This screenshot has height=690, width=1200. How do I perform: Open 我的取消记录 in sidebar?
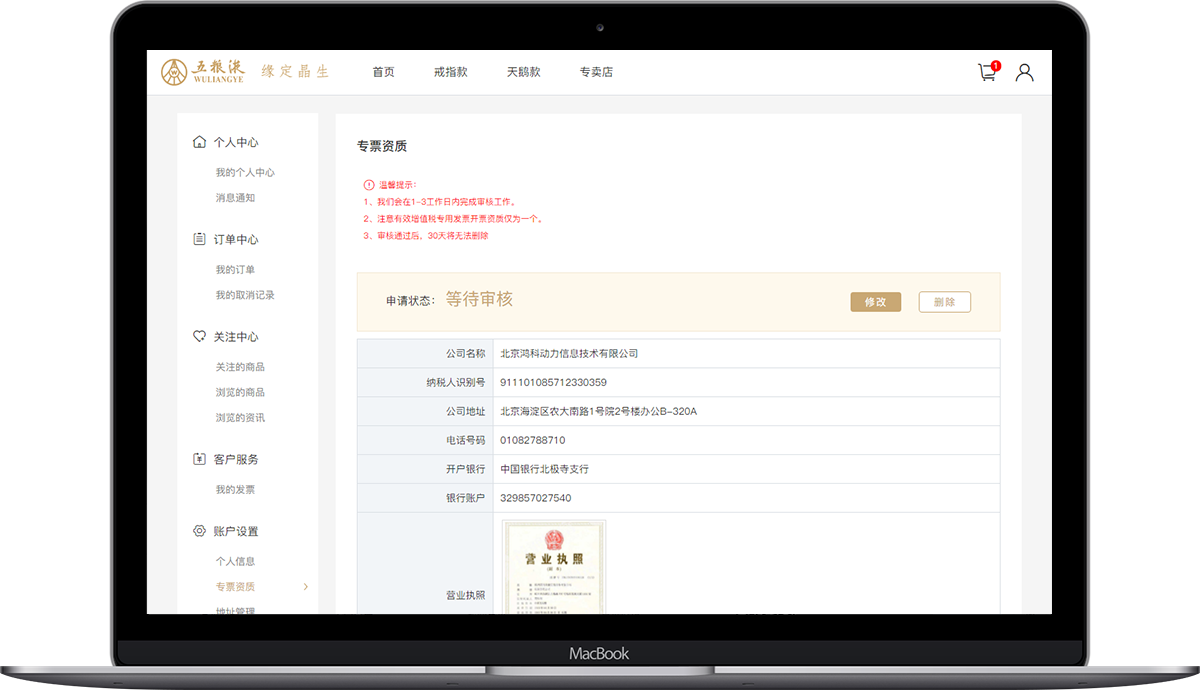pyautogui.click(x=245, y=295)
